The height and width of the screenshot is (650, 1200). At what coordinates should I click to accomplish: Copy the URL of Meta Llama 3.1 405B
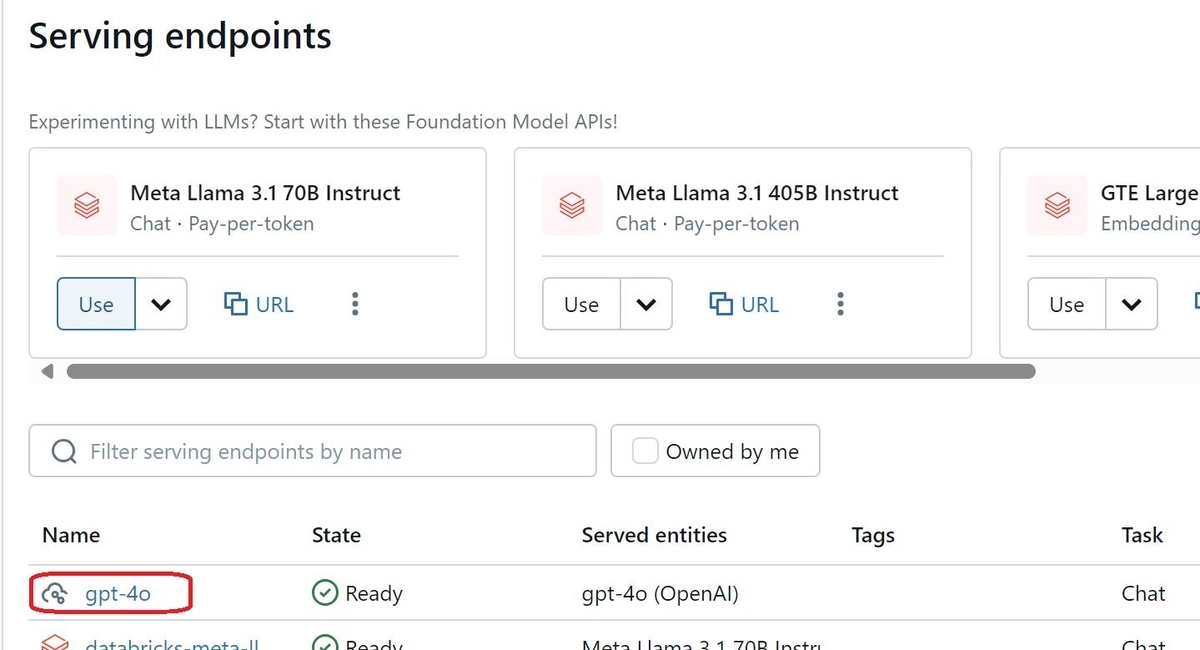click(x=743, y=304)
